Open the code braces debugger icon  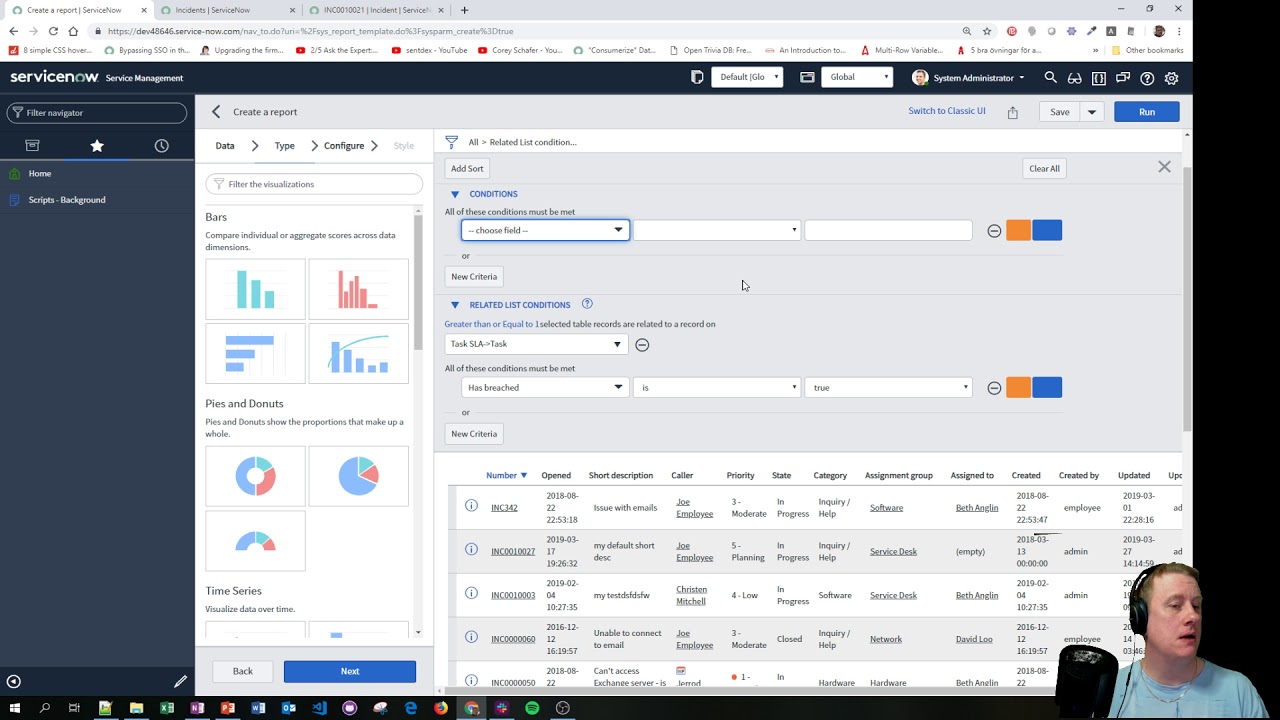point(1099,77)
